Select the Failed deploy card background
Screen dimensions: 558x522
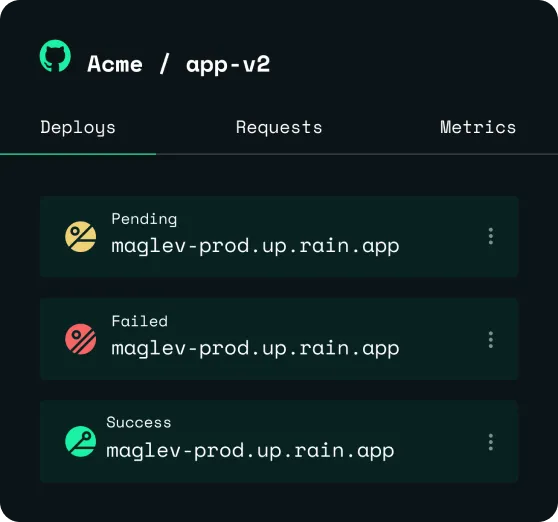tap(279, 339)
